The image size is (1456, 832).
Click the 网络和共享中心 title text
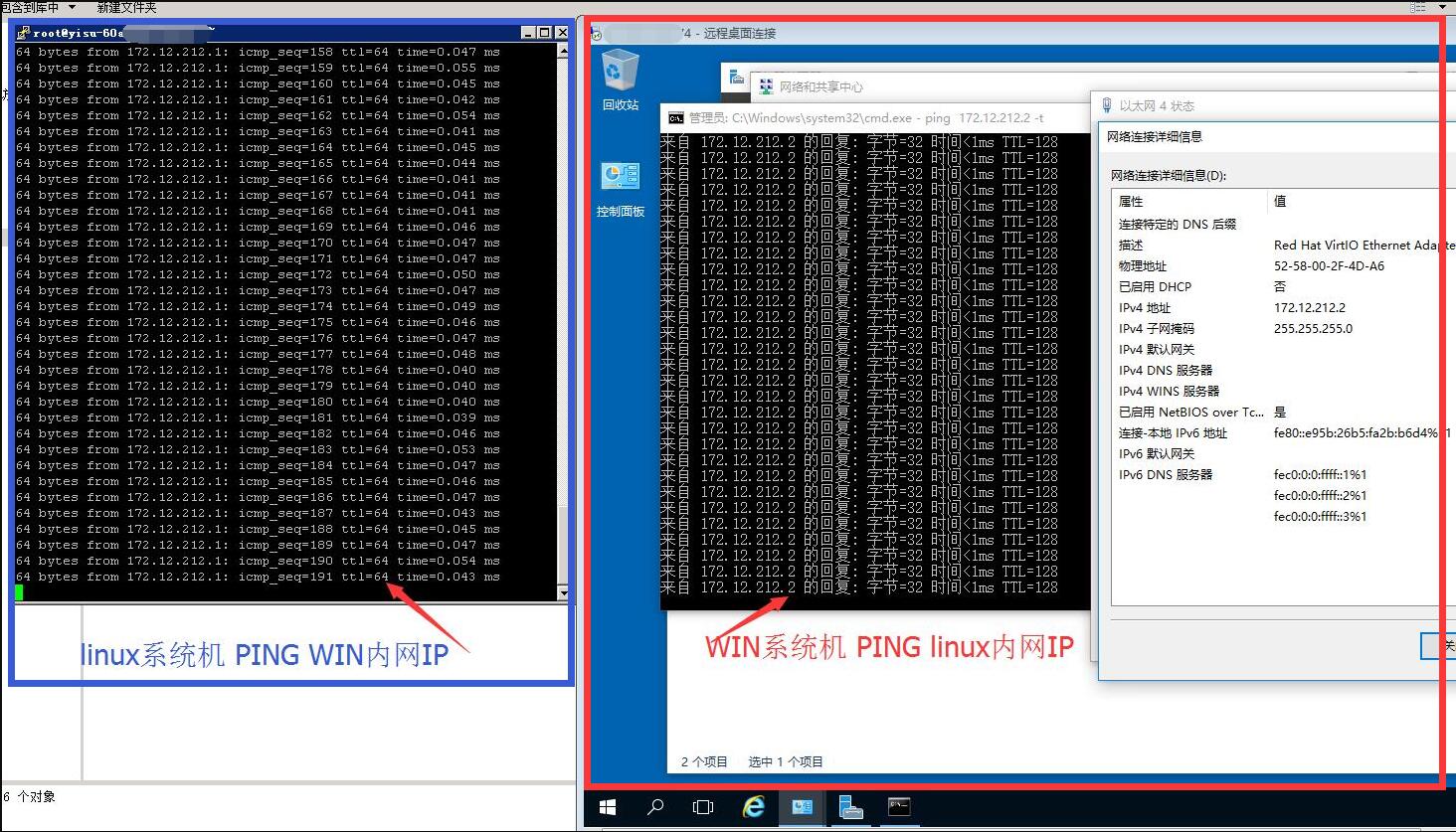pyautogui.click(x=820, y=86)
